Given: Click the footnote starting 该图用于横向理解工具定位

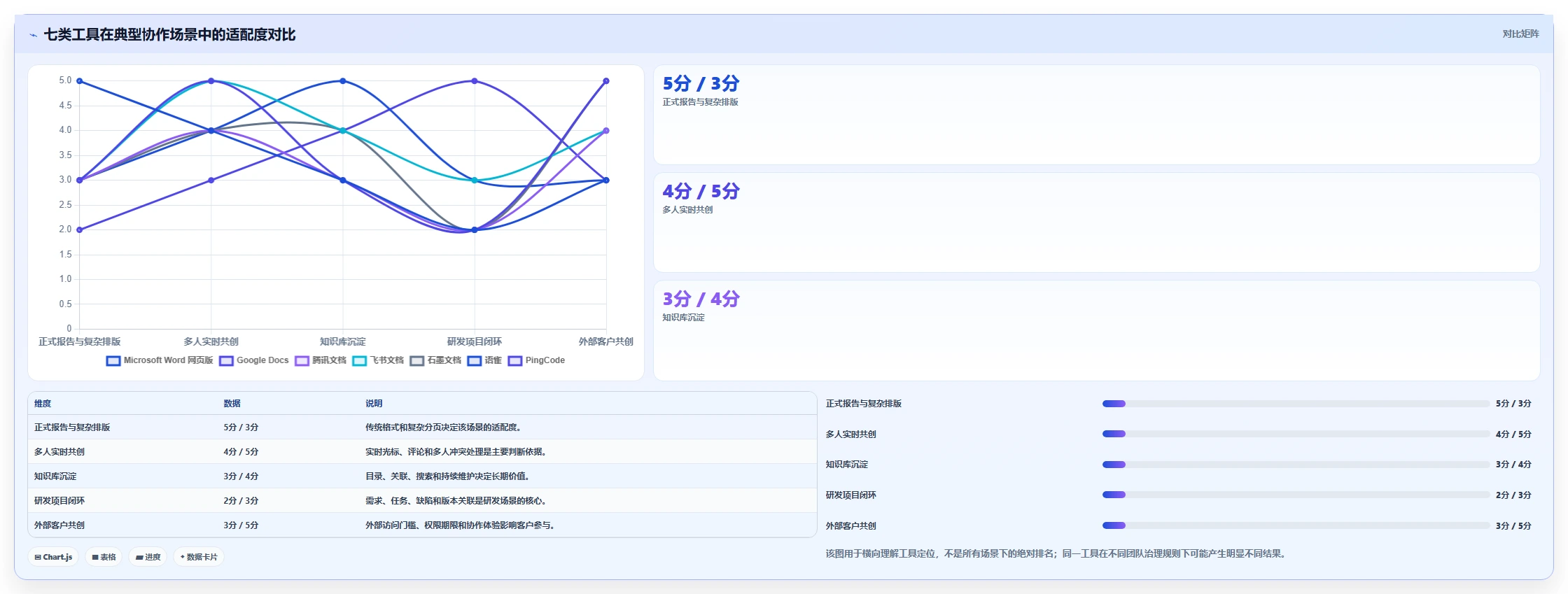Looking at the screenshot, I should coord(1057,553).
